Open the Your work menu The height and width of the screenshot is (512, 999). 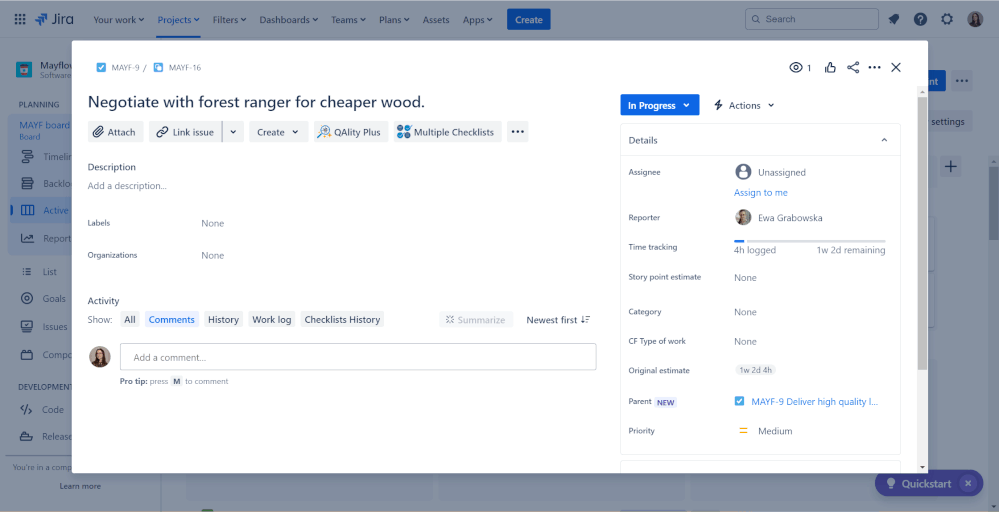click(119, 20)
